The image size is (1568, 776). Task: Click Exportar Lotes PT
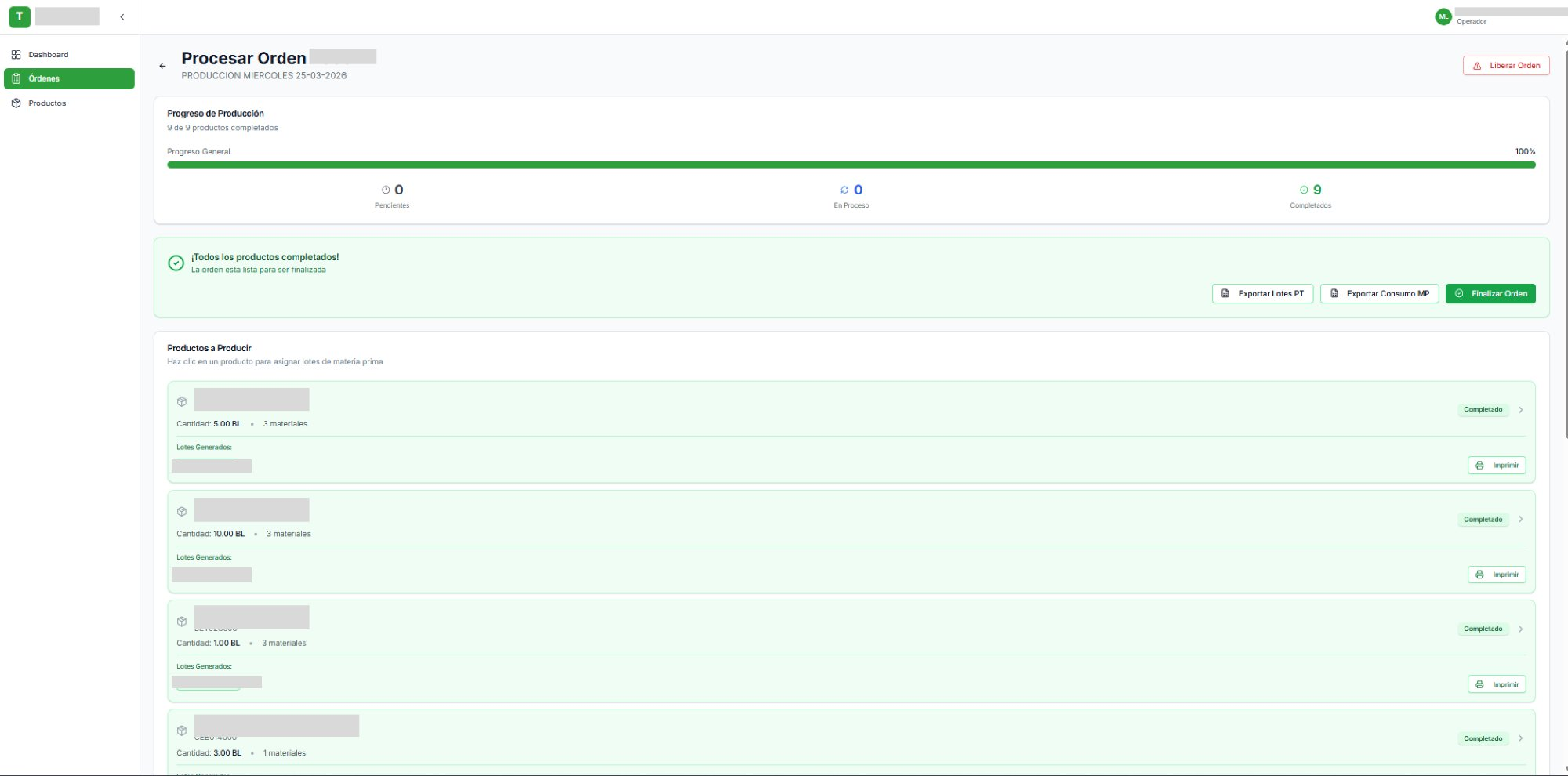1262,294
